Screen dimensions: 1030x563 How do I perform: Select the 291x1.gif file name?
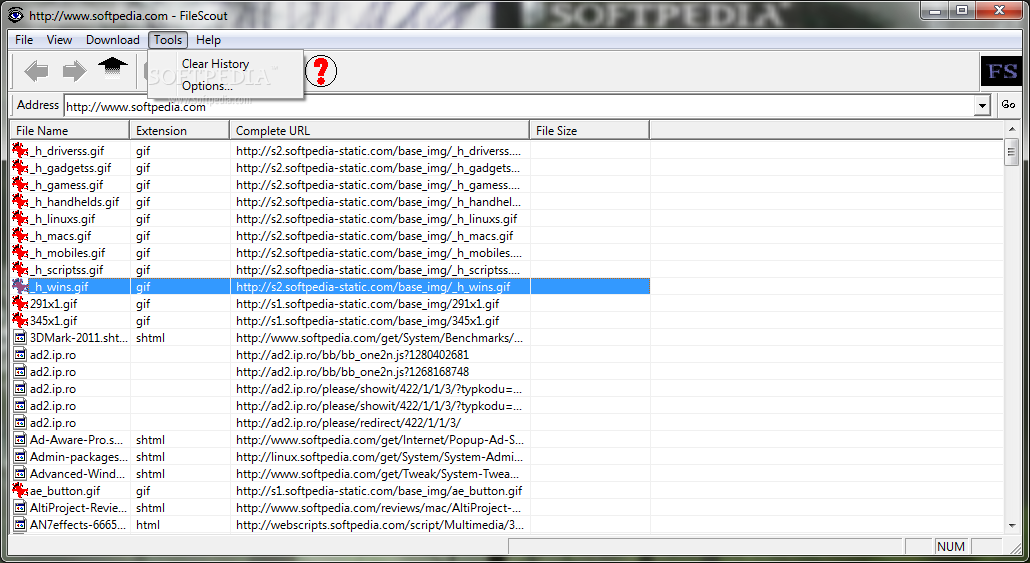click(53, 304)
